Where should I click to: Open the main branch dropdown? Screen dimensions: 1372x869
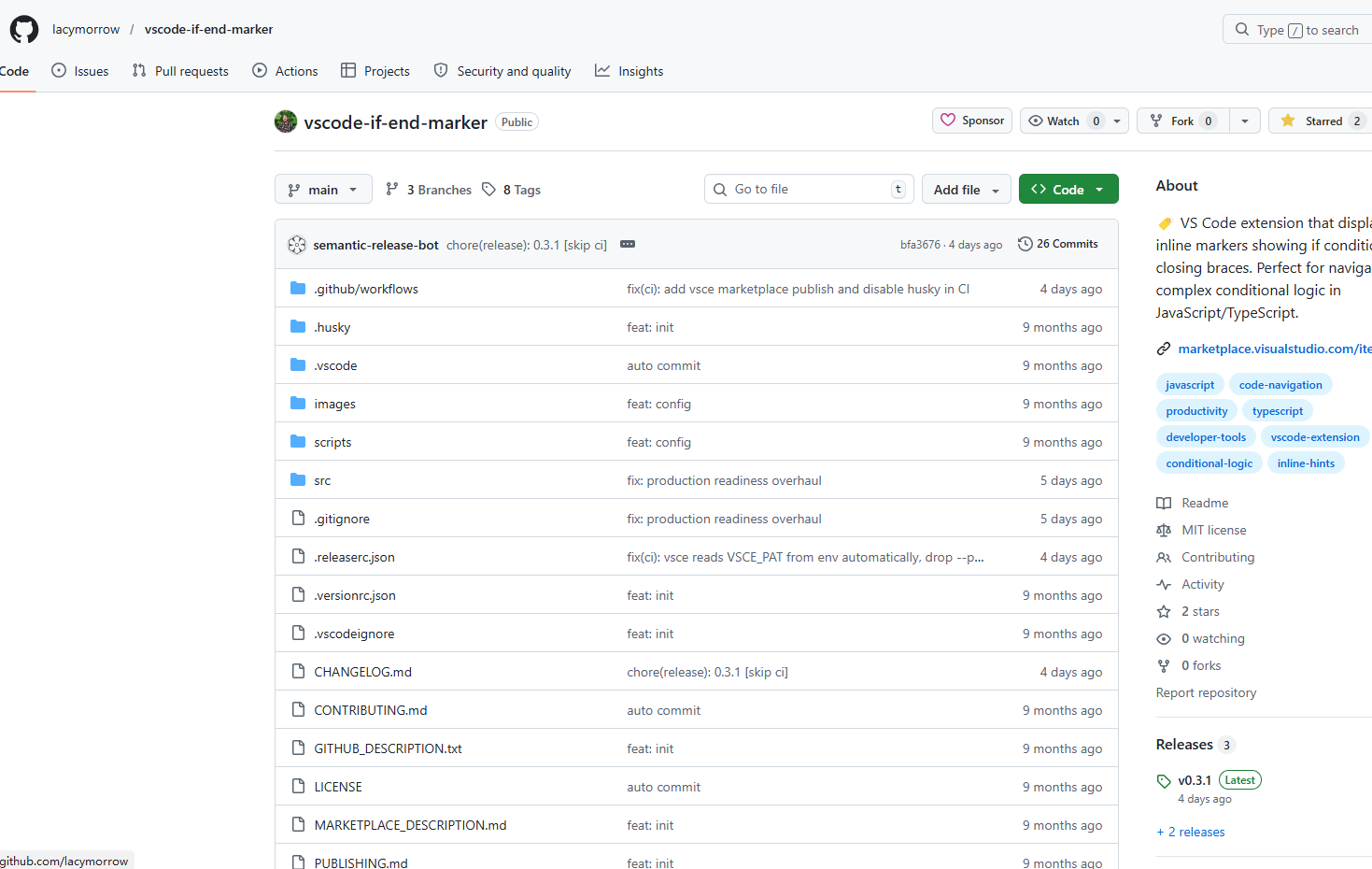pyautogui.click(x=323, y=190)
